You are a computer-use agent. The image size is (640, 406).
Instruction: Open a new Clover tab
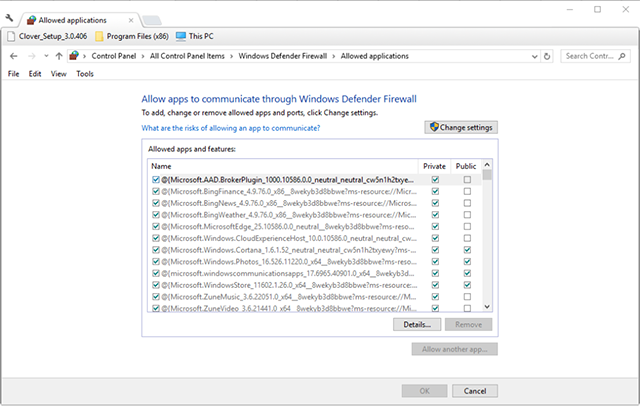(152, 20)
